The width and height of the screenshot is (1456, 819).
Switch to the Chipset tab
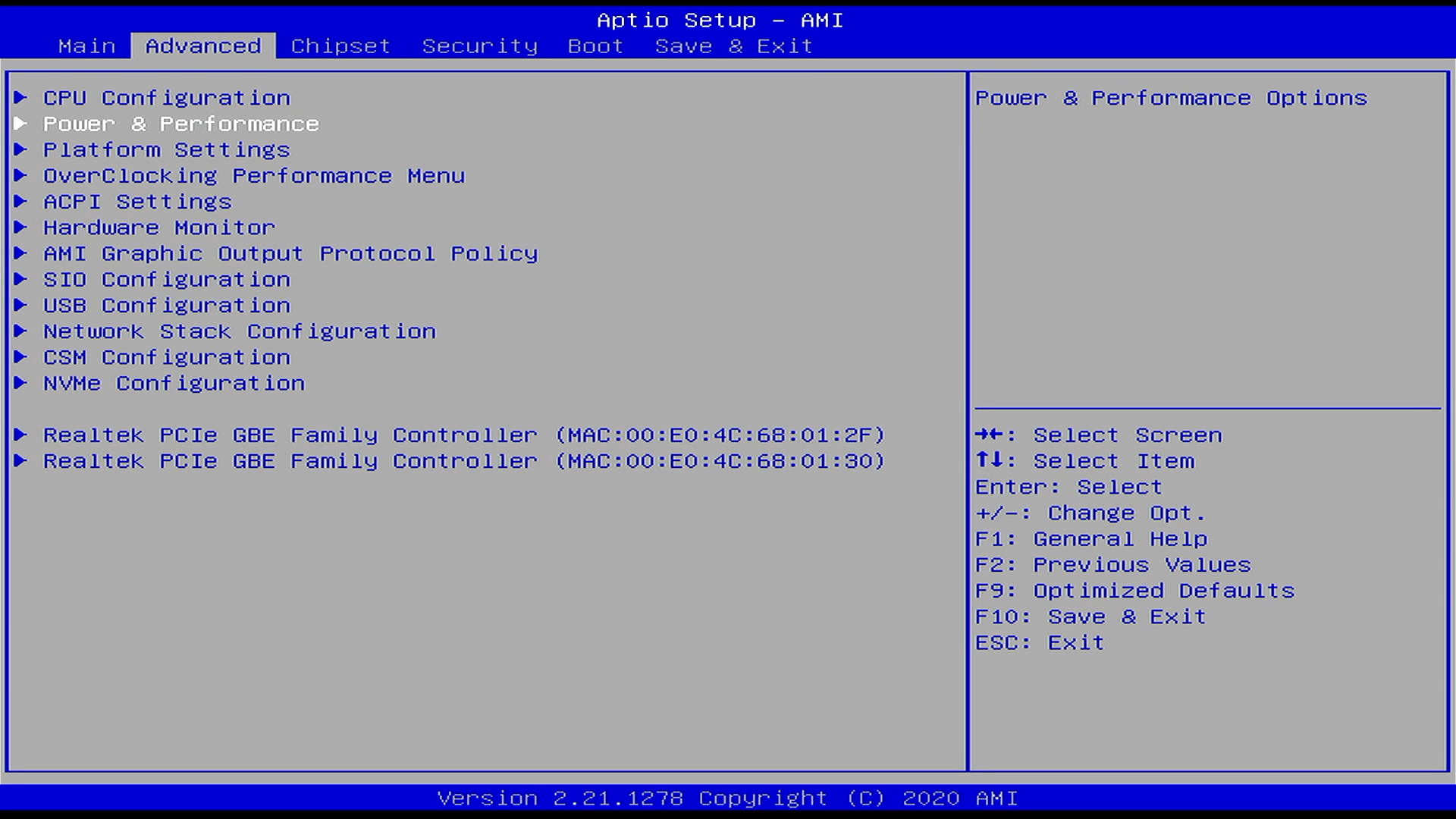point(340,46)
